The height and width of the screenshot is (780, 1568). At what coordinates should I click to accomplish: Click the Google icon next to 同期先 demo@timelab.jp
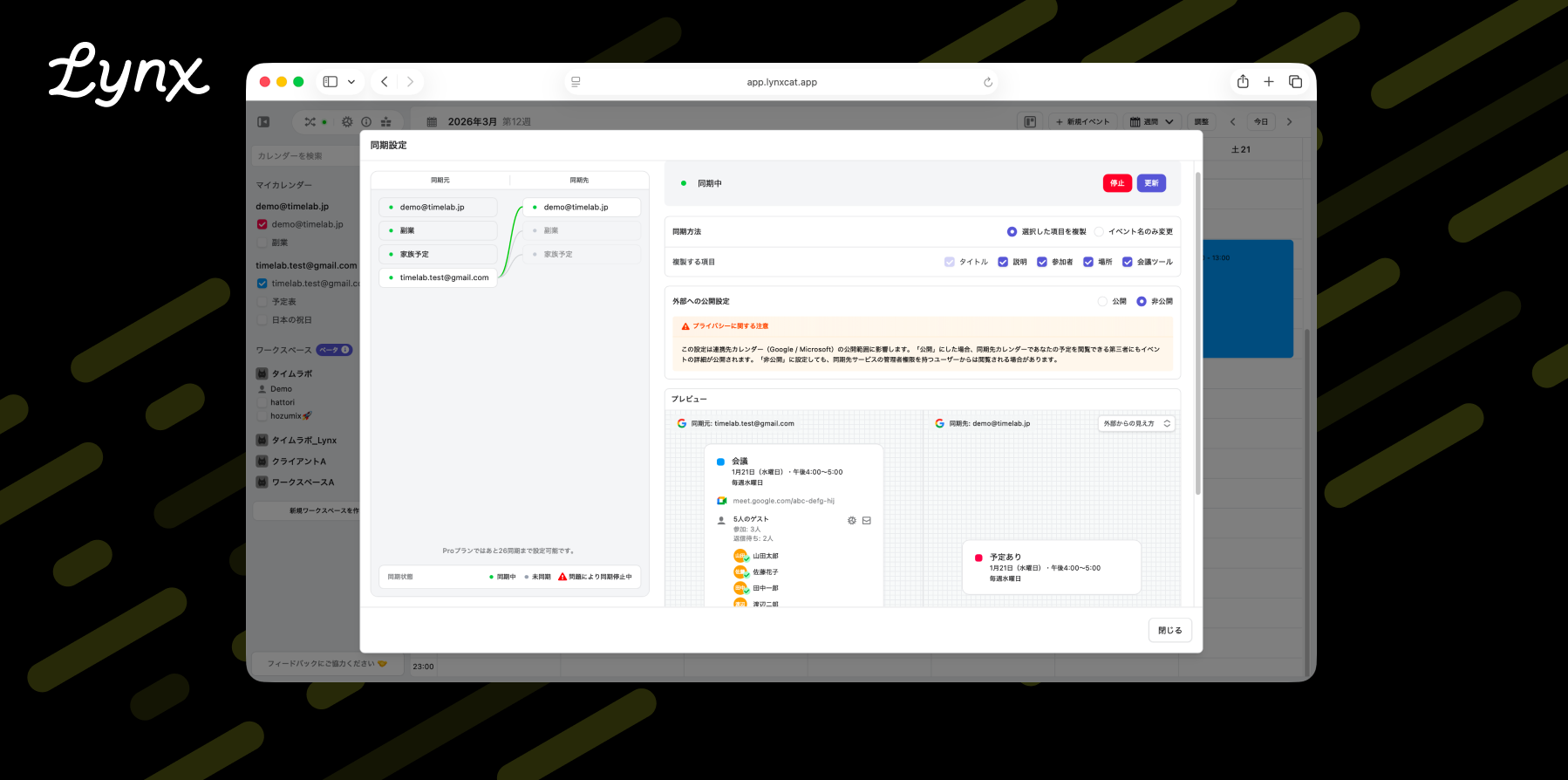click(x=939, y=423)
